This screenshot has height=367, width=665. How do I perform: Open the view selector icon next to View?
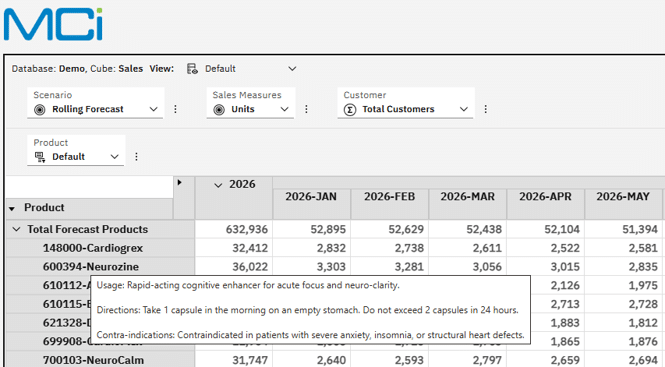(192, 69)
